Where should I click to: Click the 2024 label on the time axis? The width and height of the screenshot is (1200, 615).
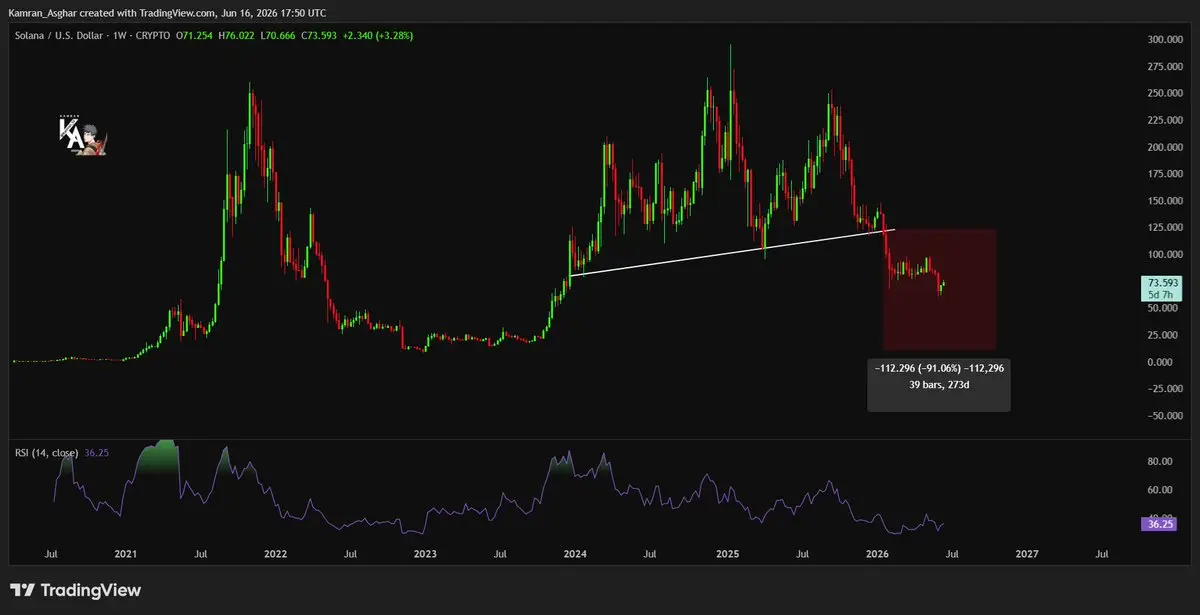point(575,553)
